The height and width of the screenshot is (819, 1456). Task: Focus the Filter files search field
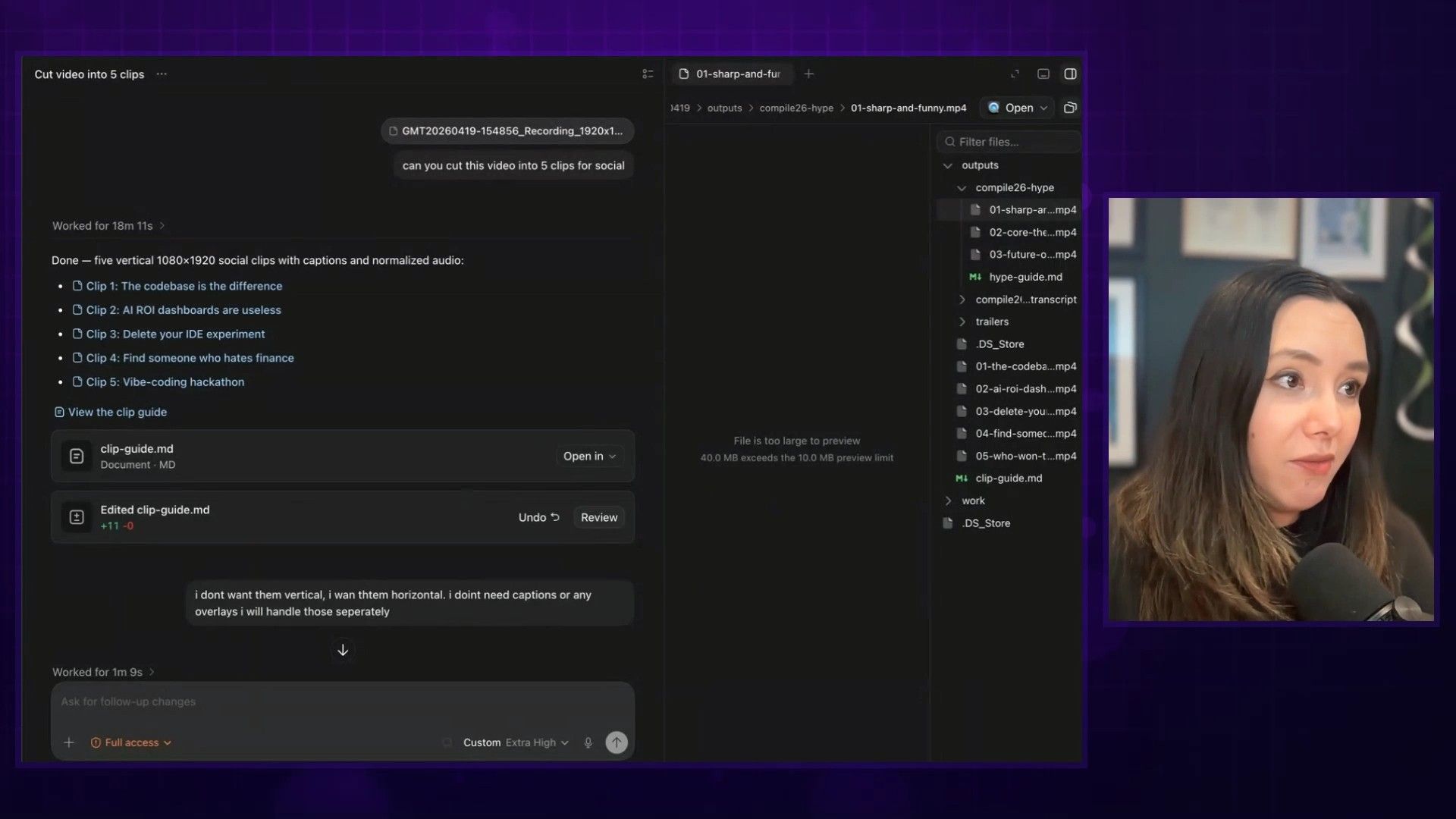tap(1009, 142)
